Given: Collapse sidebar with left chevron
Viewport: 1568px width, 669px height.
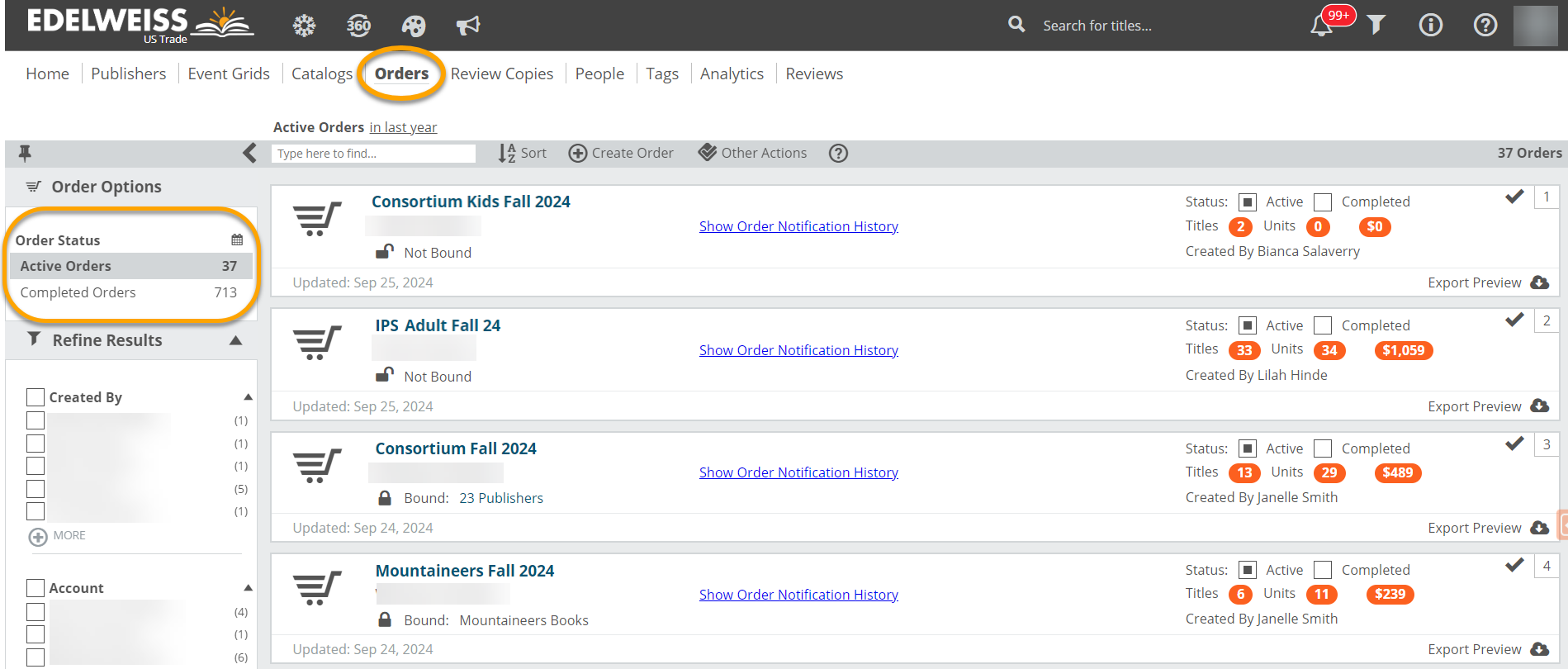Looking at the screenshot, I should (249, 153).
